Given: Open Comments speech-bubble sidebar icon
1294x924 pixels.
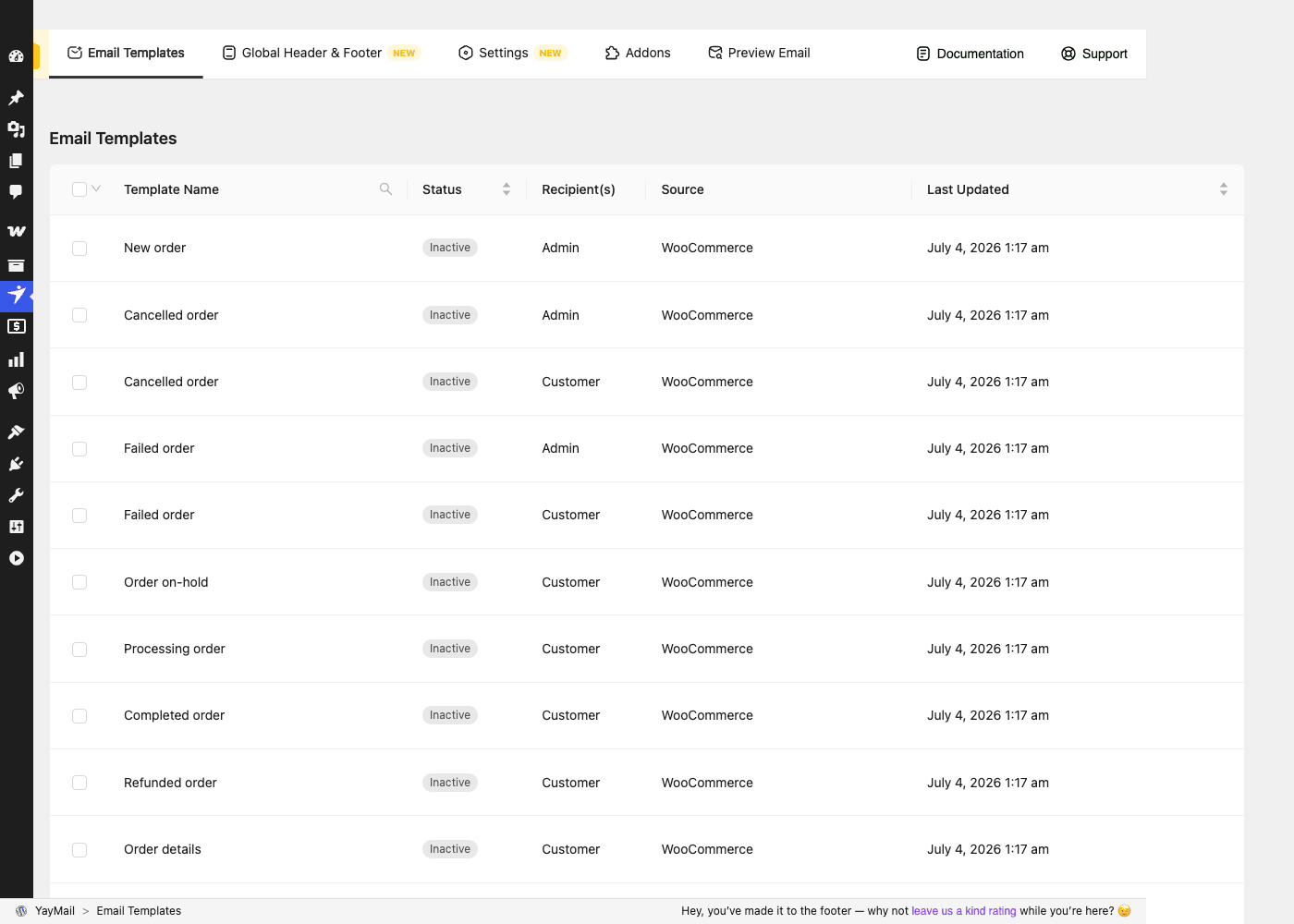Looking at the screenshot, I should [16, 192].
